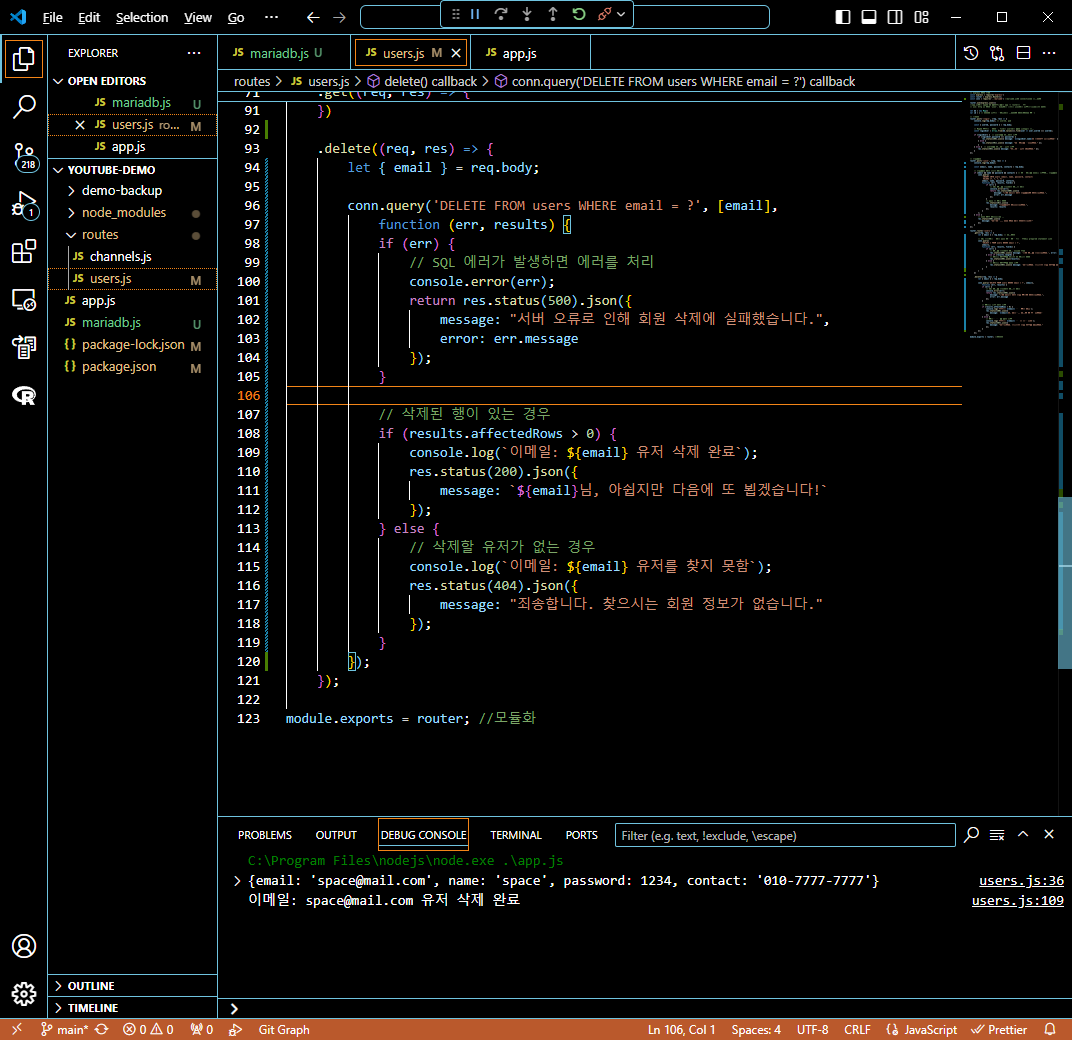Open channels.js in the explorer tree

point(120,256)
